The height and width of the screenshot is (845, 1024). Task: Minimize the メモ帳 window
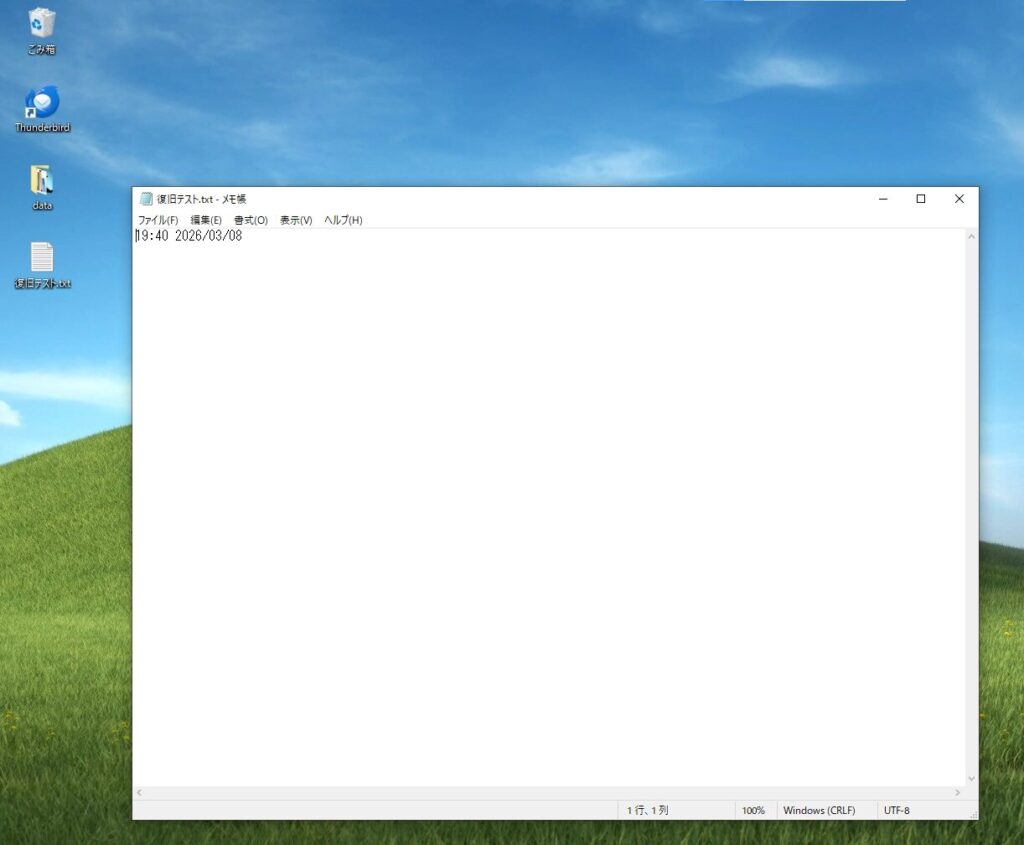click(883, 199)
